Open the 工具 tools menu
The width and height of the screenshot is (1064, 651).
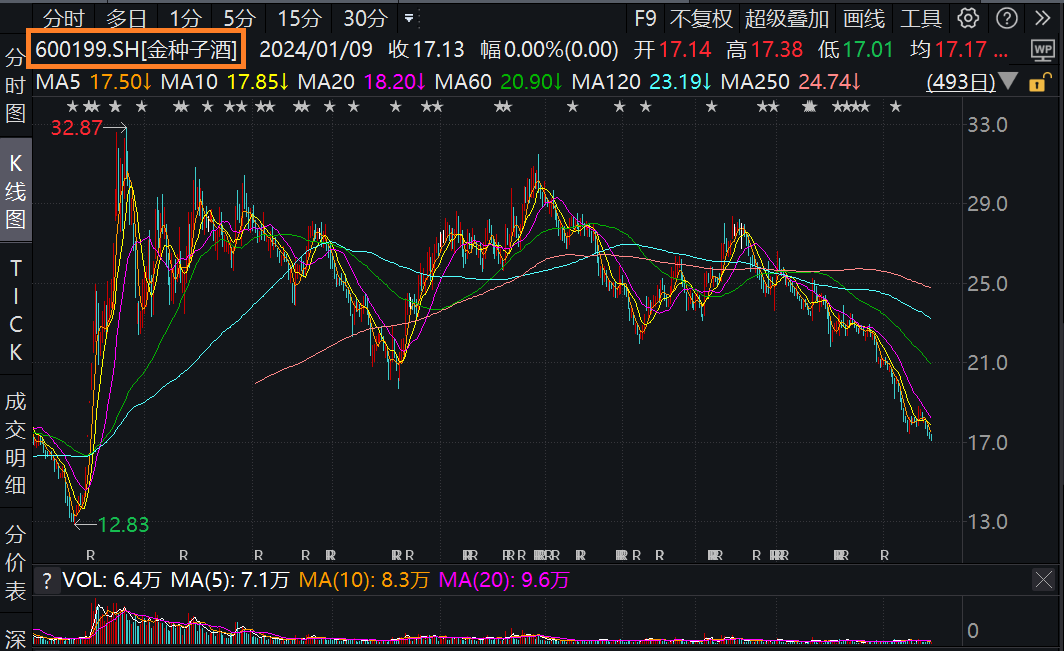pyautogui.click(x=922, y=18)
